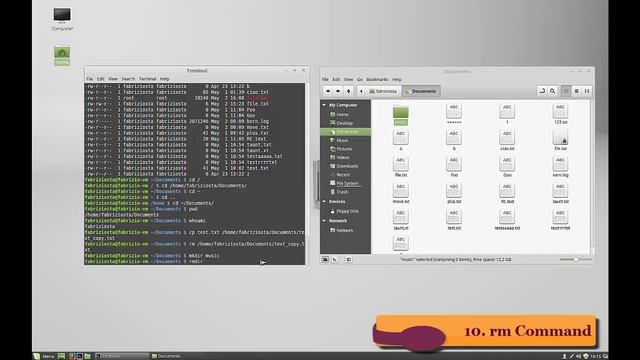The image size is (640, 360).
Task: Switch to icon view in file manager
Action: (x=566, y=91)
